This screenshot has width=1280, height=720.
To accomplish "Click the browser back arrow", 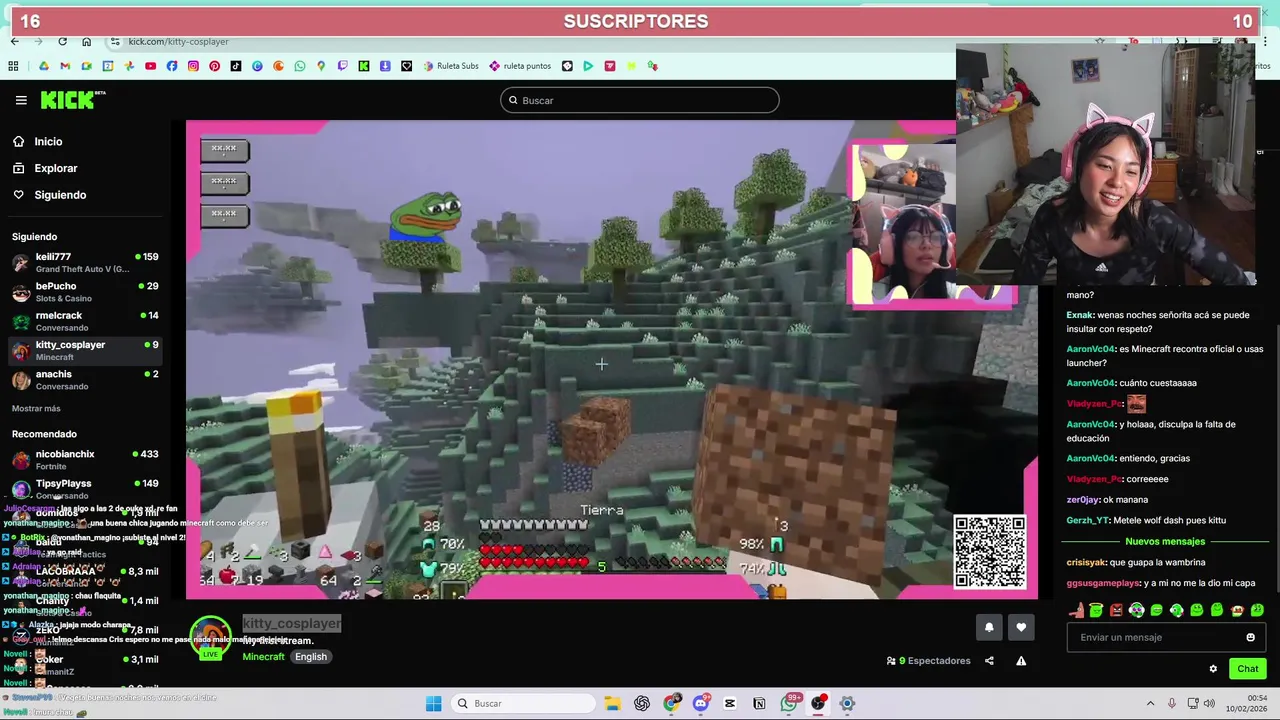I will pos(14,41).
